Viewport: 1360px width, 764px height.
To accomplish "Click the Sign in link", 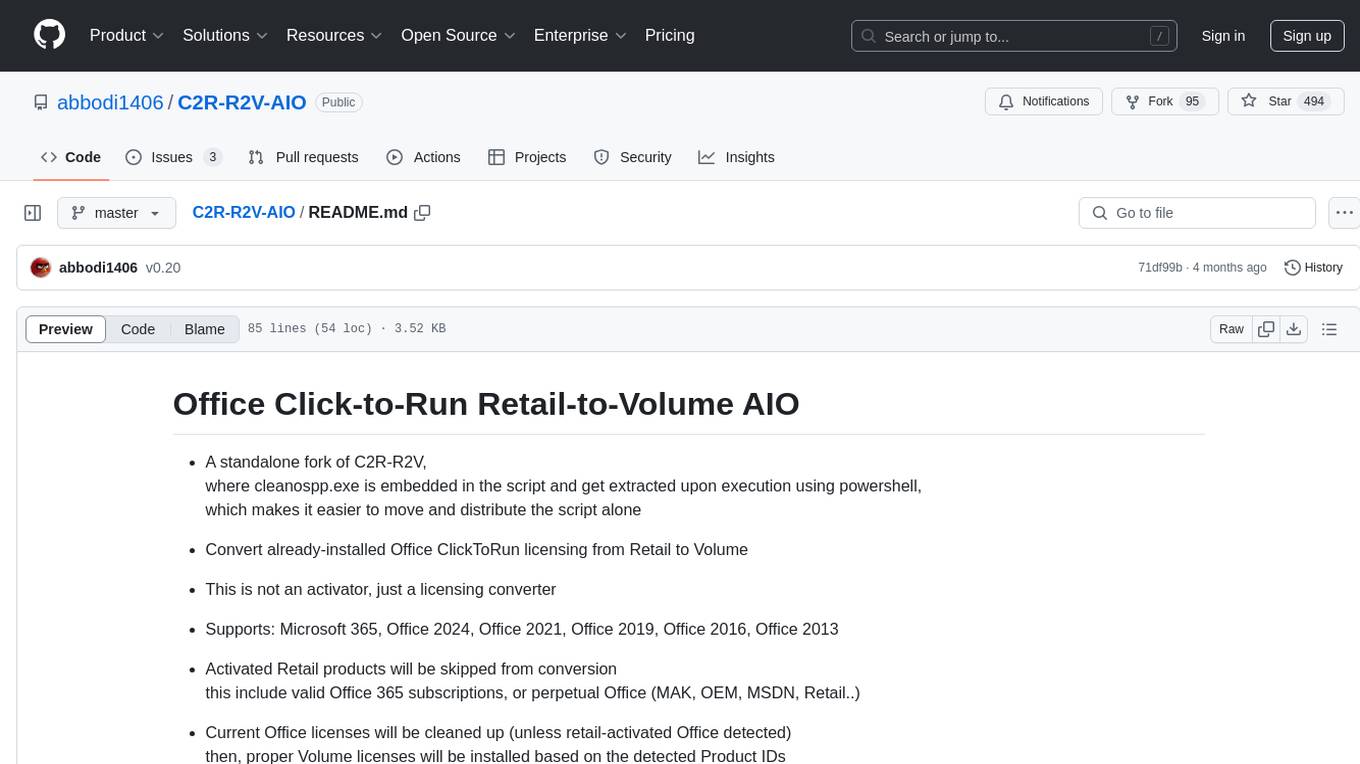I will point(1223,36).
